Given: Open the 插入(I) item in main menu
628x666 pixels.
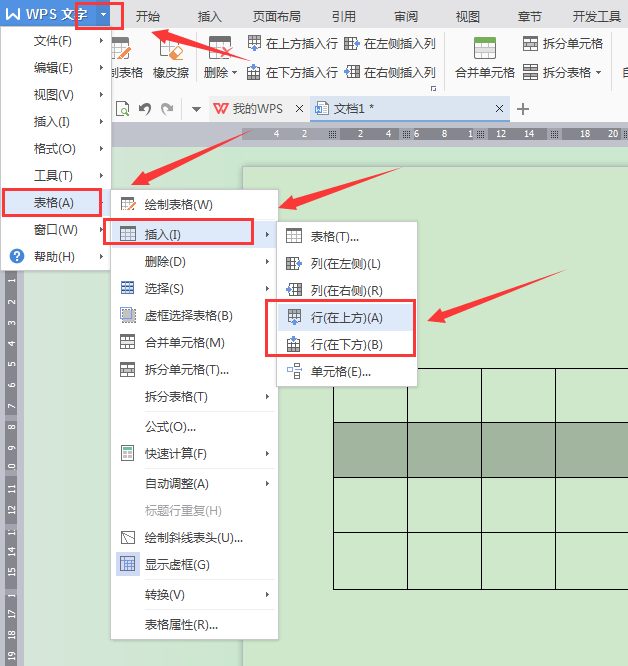Looking at the screenshot, I should [55, 122].
